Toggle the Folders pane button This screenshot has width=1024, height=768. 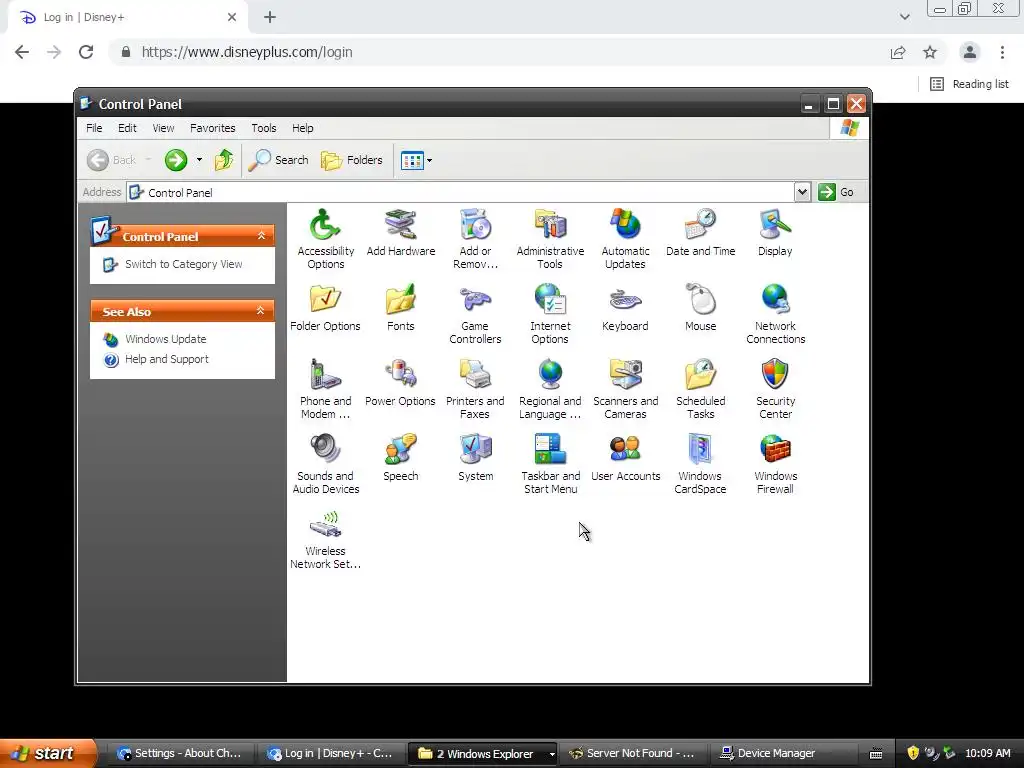[x=351, y=160]
